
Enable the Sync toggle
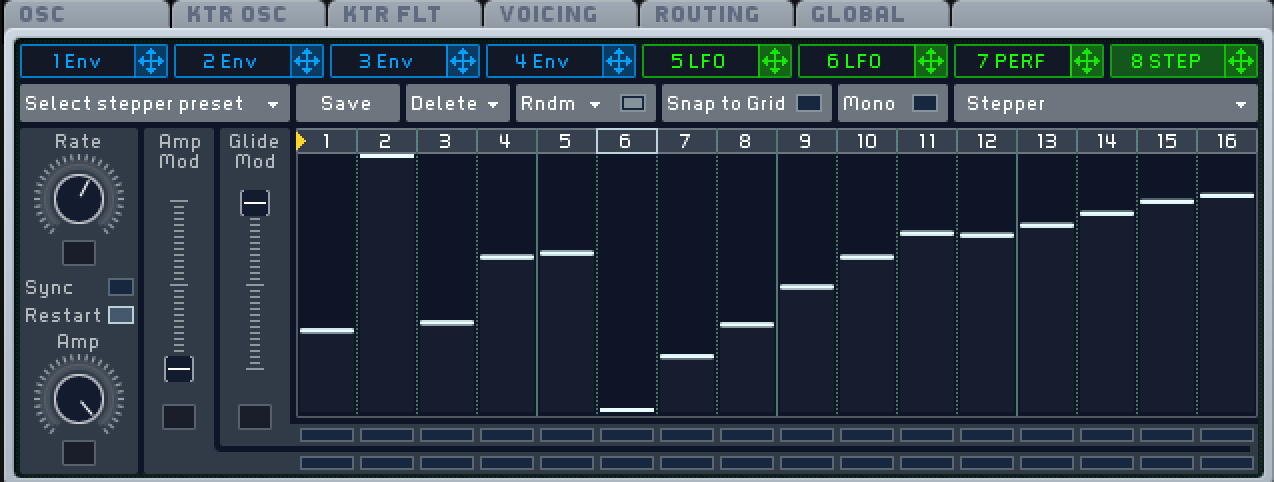pos(121,287)
